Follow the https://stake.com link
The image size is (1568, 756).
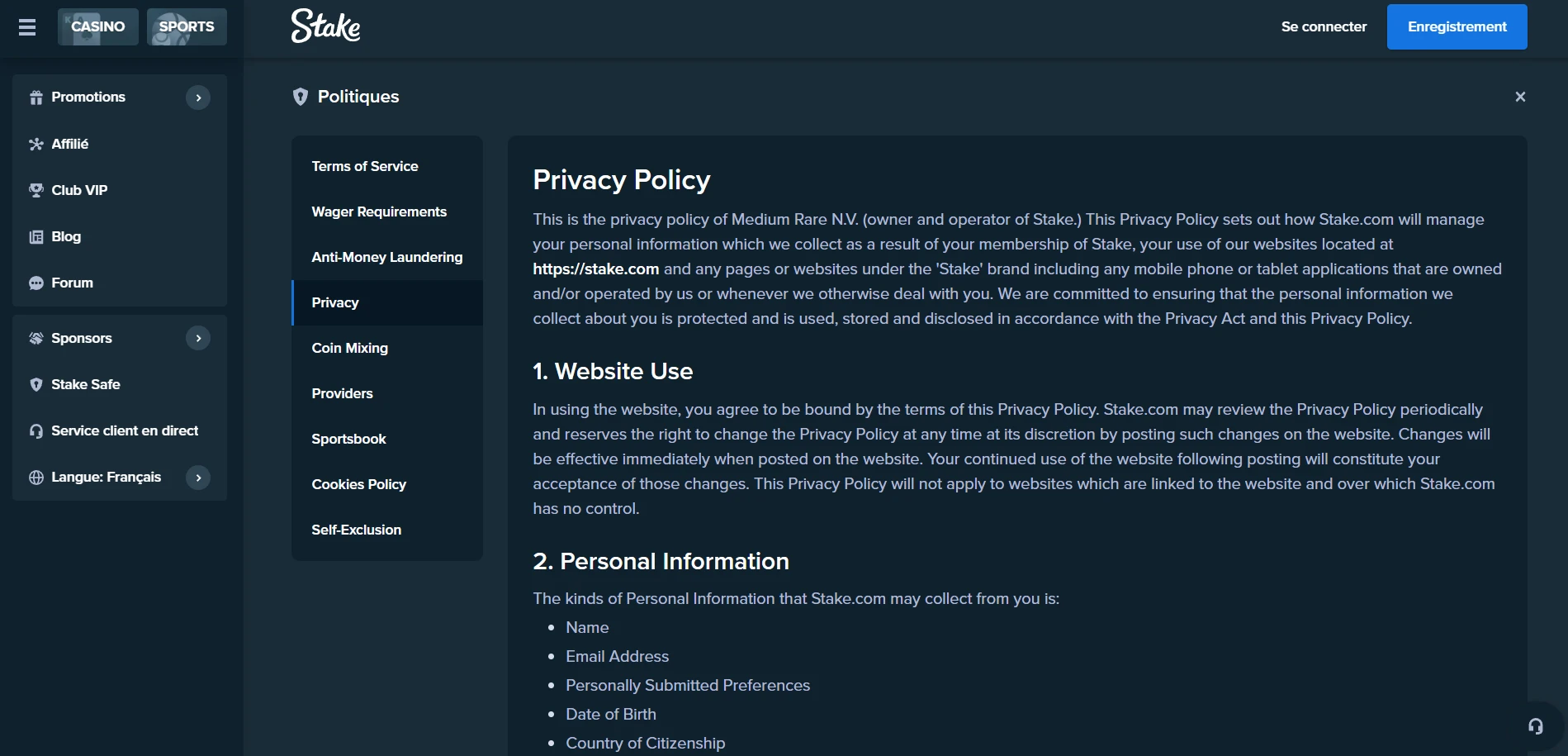tap(595, 269)
